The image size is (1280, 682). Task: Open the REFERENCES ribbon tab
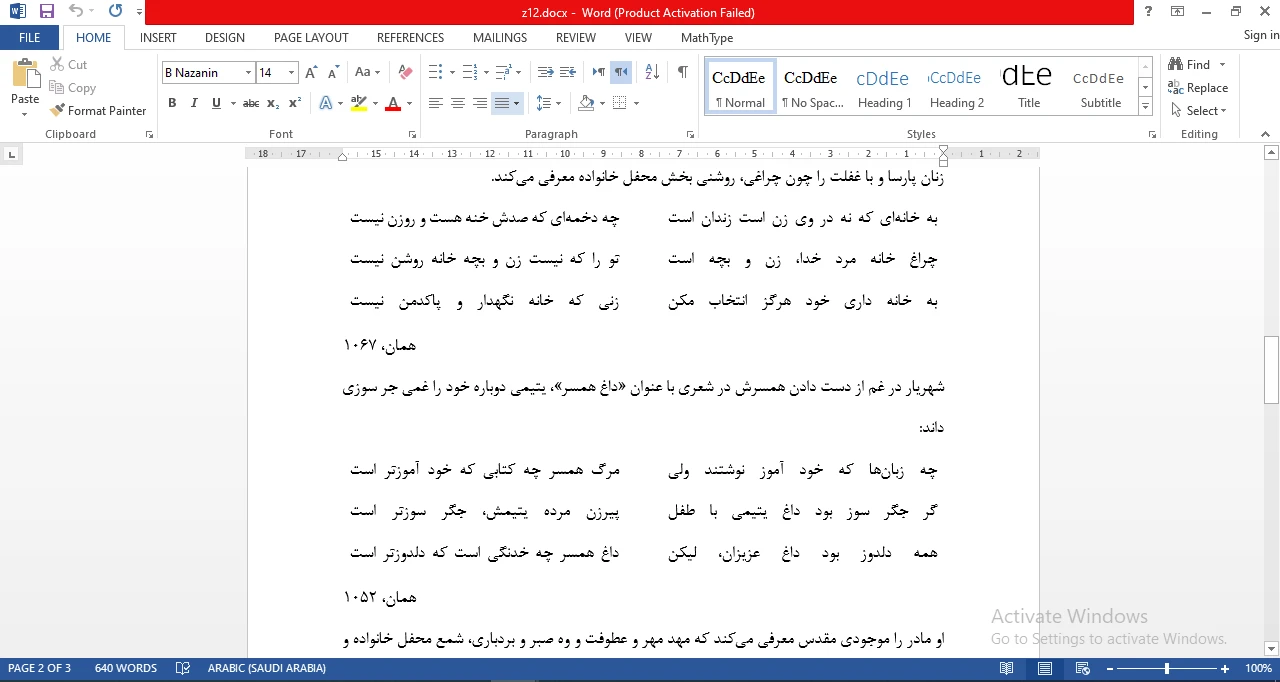410,38
